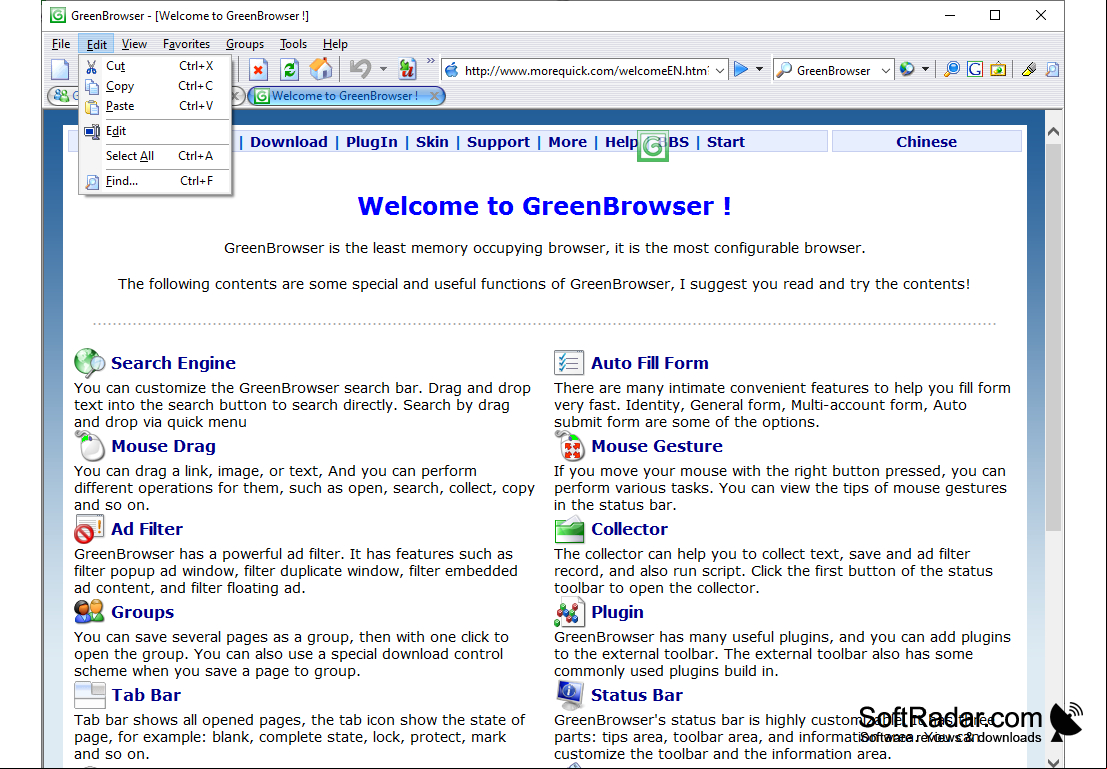Click the address bar URL field

[x=586, y=70]
